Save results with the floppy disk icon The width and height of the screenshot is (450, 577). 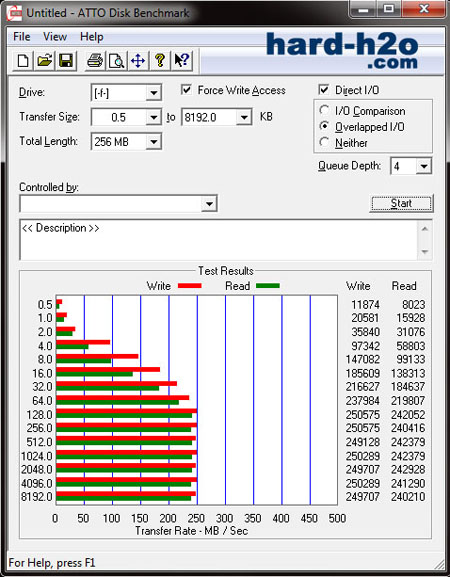(66, 61)
